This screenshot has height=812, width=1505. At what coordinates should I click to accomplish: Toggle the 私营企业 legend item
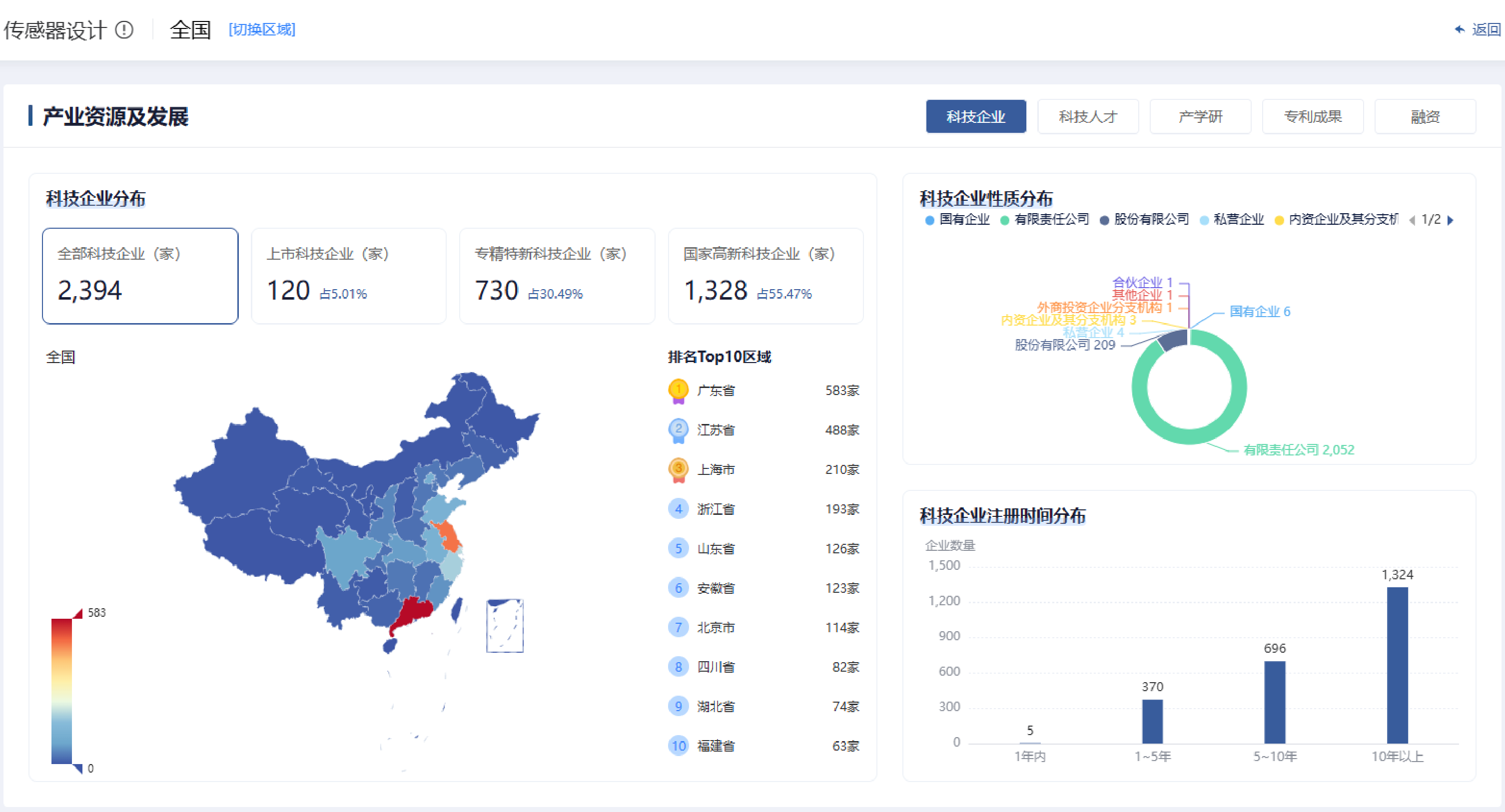pos(1232,220)
